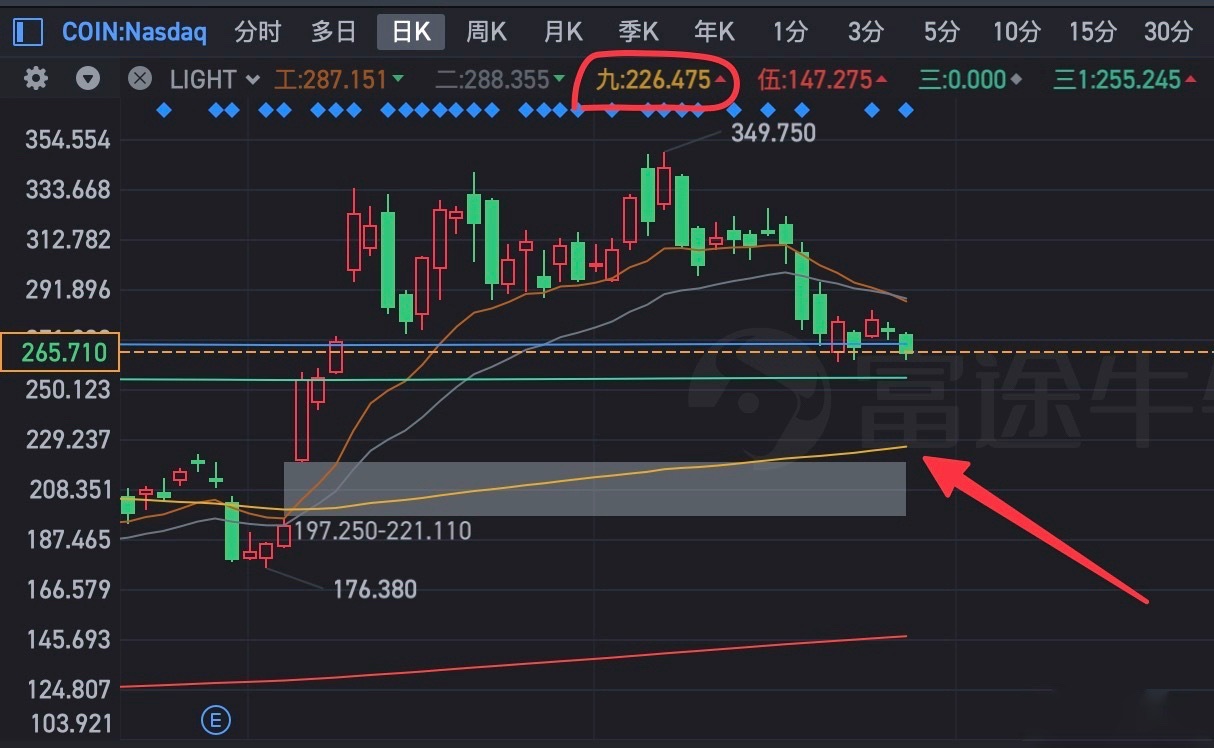
Task: Switch to 1分 one-minute chart
Action: tap(790, 32)
